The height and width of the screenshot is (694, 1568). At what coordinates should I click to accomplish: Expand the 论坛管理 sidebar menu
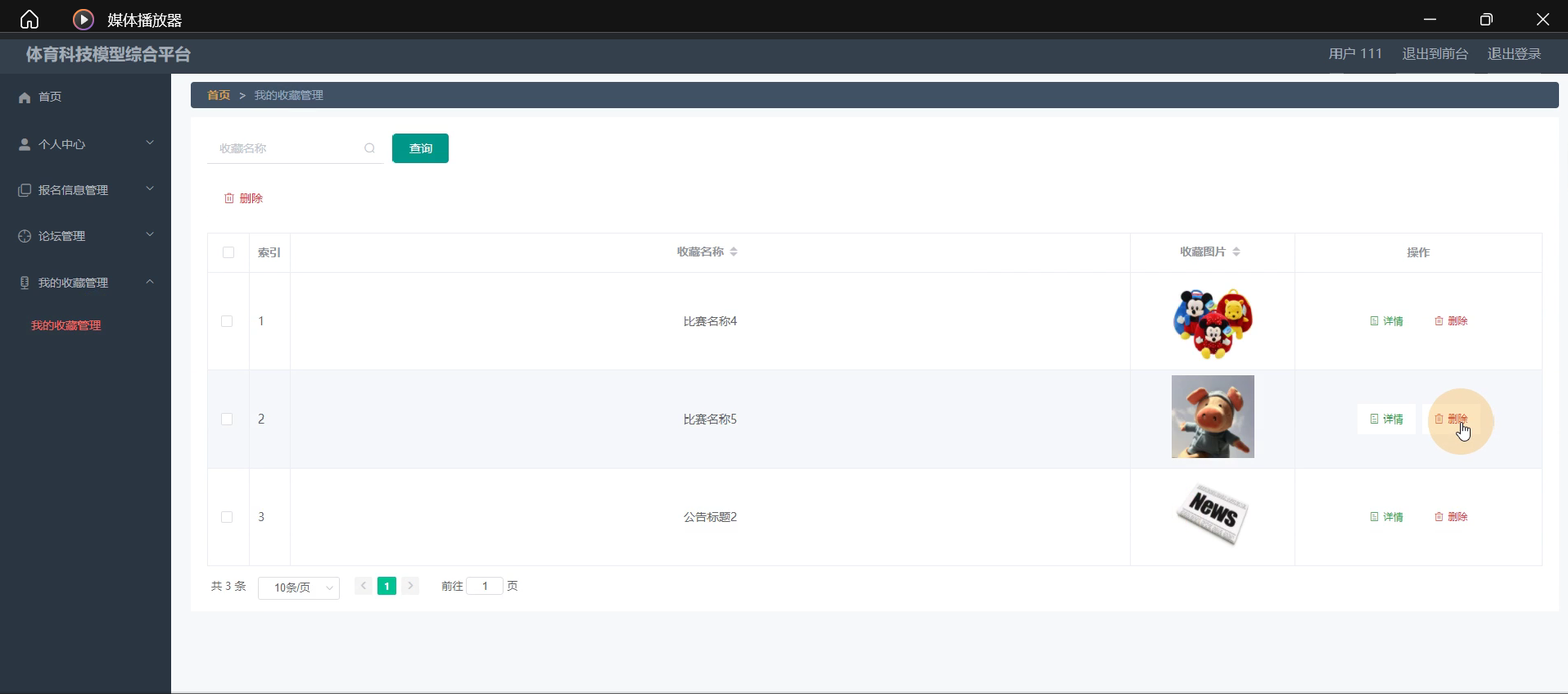[x=85, y=235]
